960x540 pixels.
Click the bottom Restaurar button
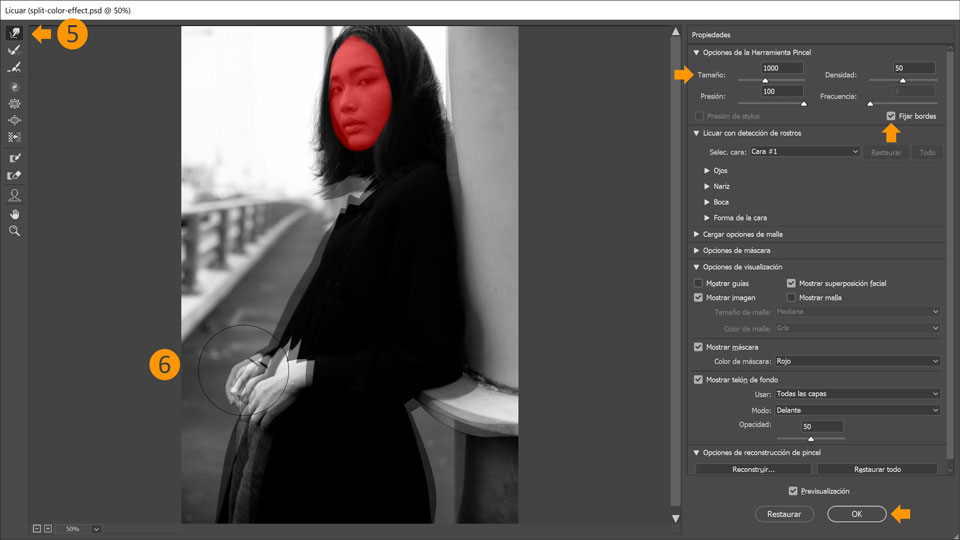[x=784, y=514]
